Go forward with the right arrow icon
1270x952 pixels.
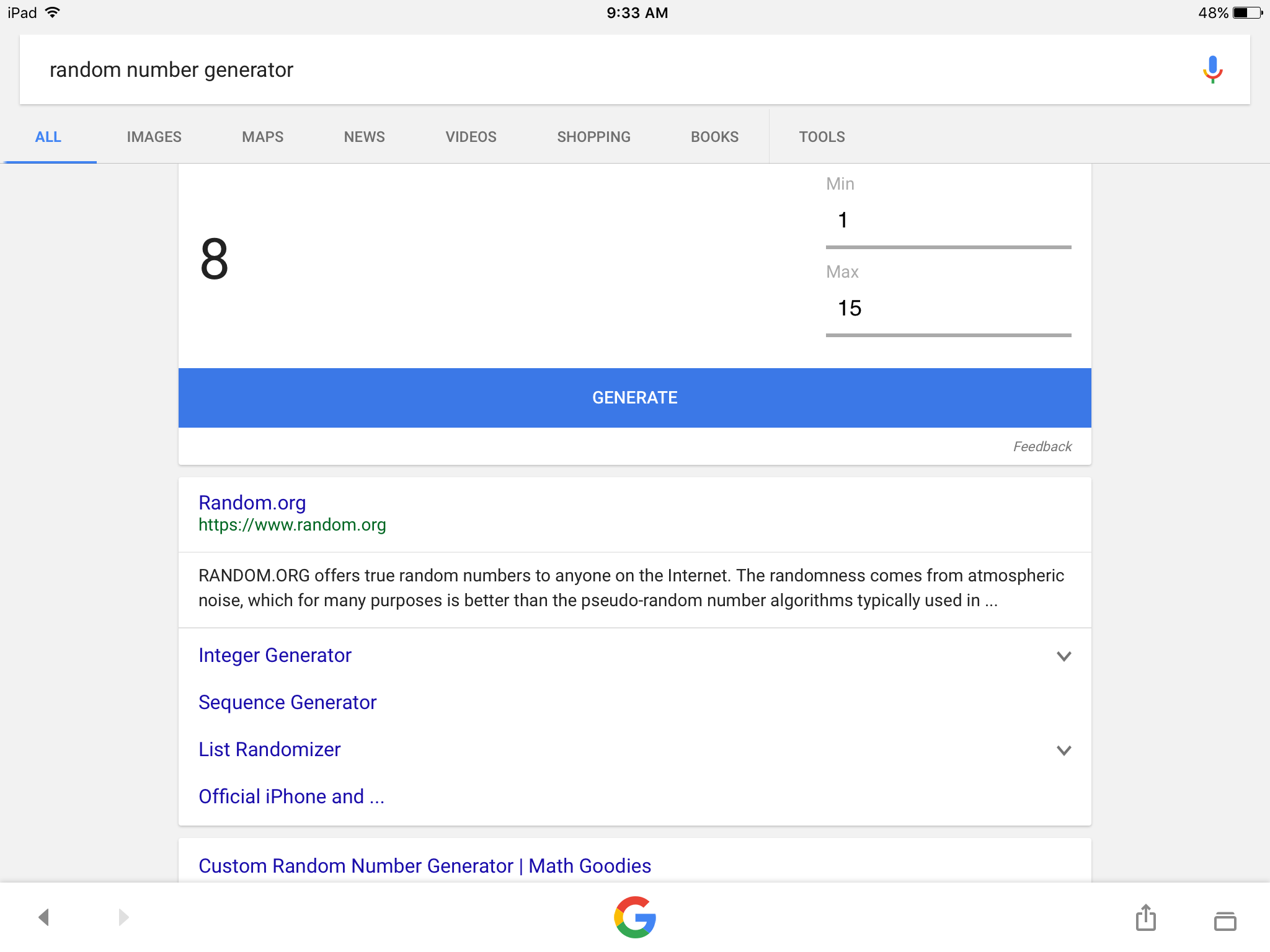123,917
